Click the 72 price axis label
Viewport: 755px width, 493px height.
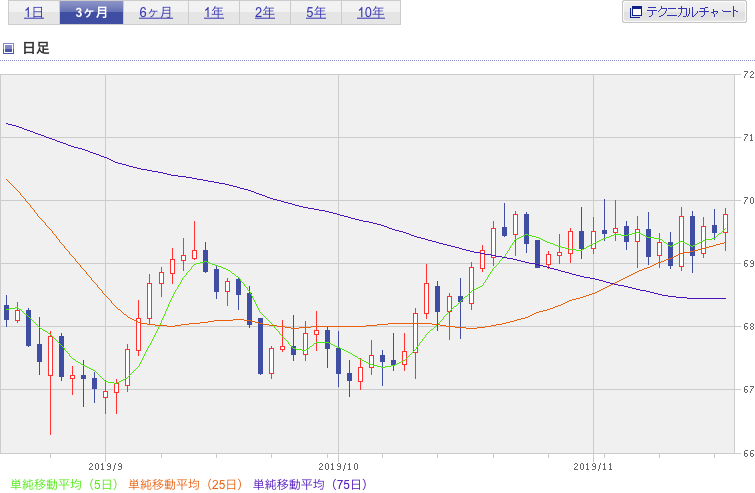[748, 75]
